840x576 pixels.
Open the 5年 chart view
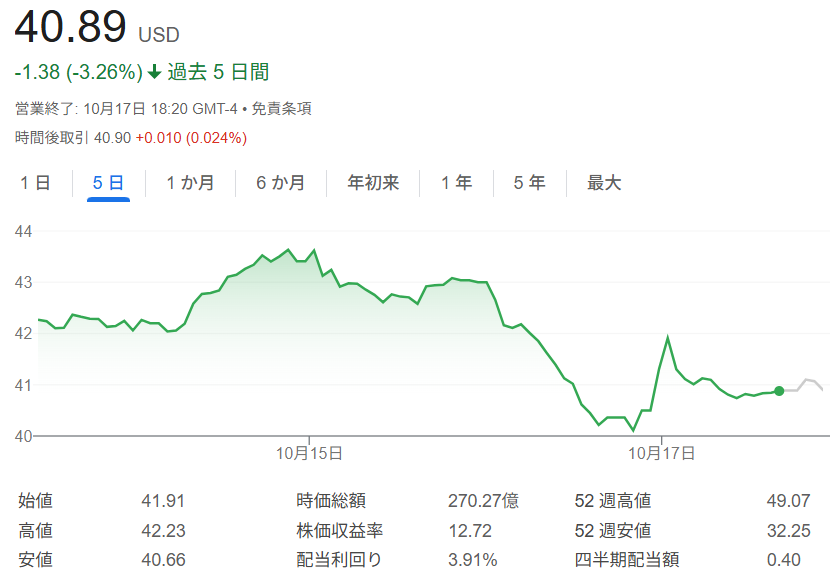530,183
